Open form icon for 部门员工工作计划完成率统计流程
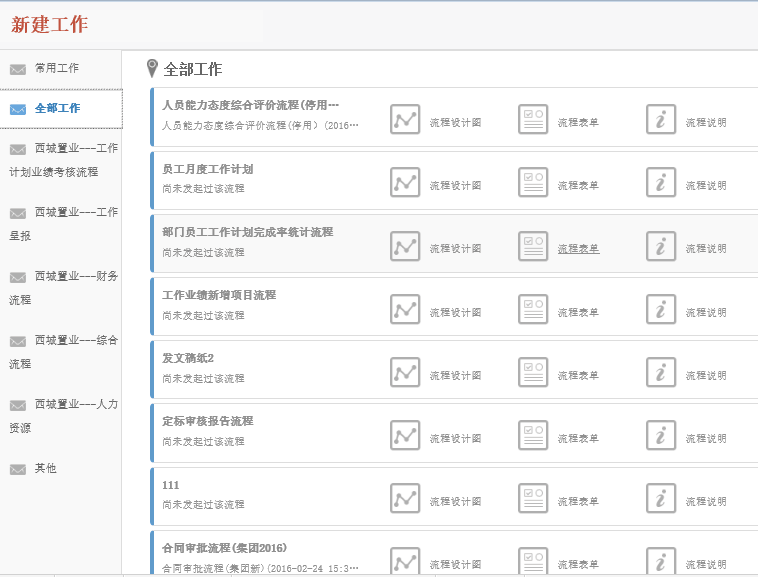 533,246
